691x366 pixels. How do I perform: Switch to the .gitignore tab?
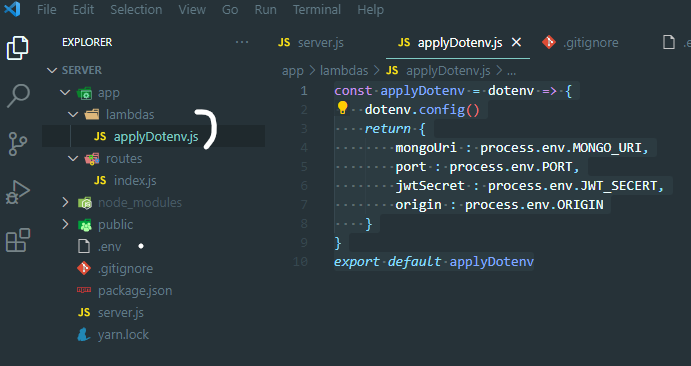click(591, 43)
